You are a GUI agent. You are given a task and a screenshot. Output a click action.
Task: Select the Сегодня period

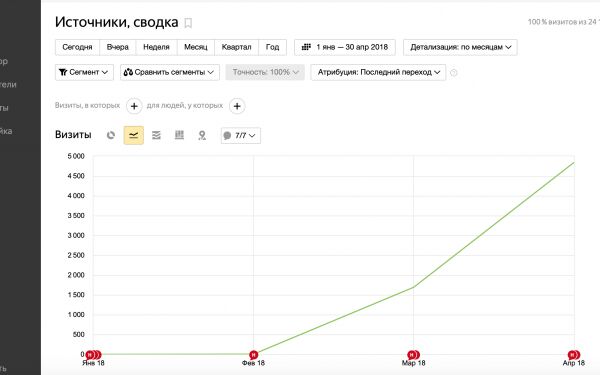tap(77, 47)
